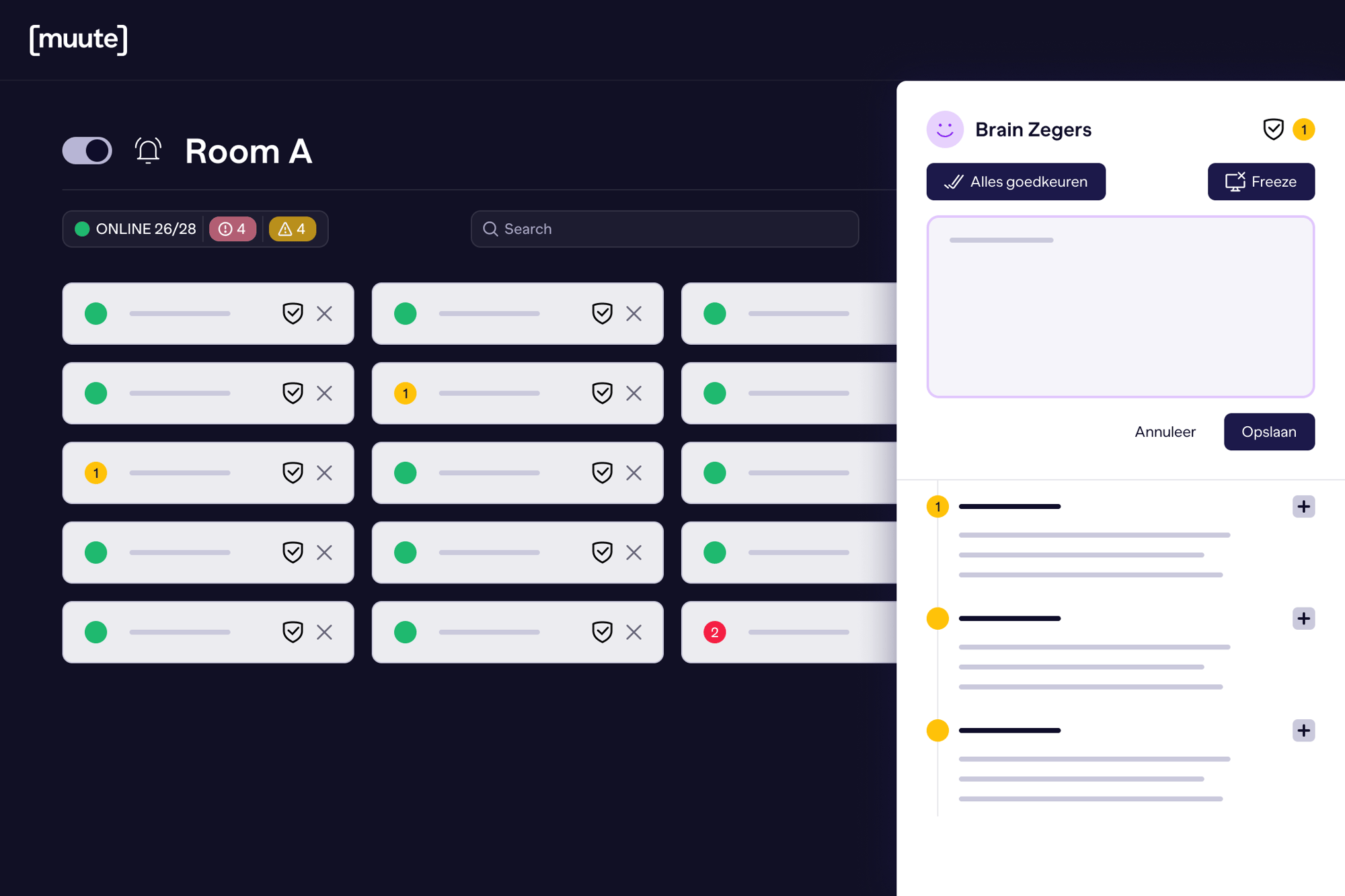Filter by red alert badge showing 4

pos(233,229)
